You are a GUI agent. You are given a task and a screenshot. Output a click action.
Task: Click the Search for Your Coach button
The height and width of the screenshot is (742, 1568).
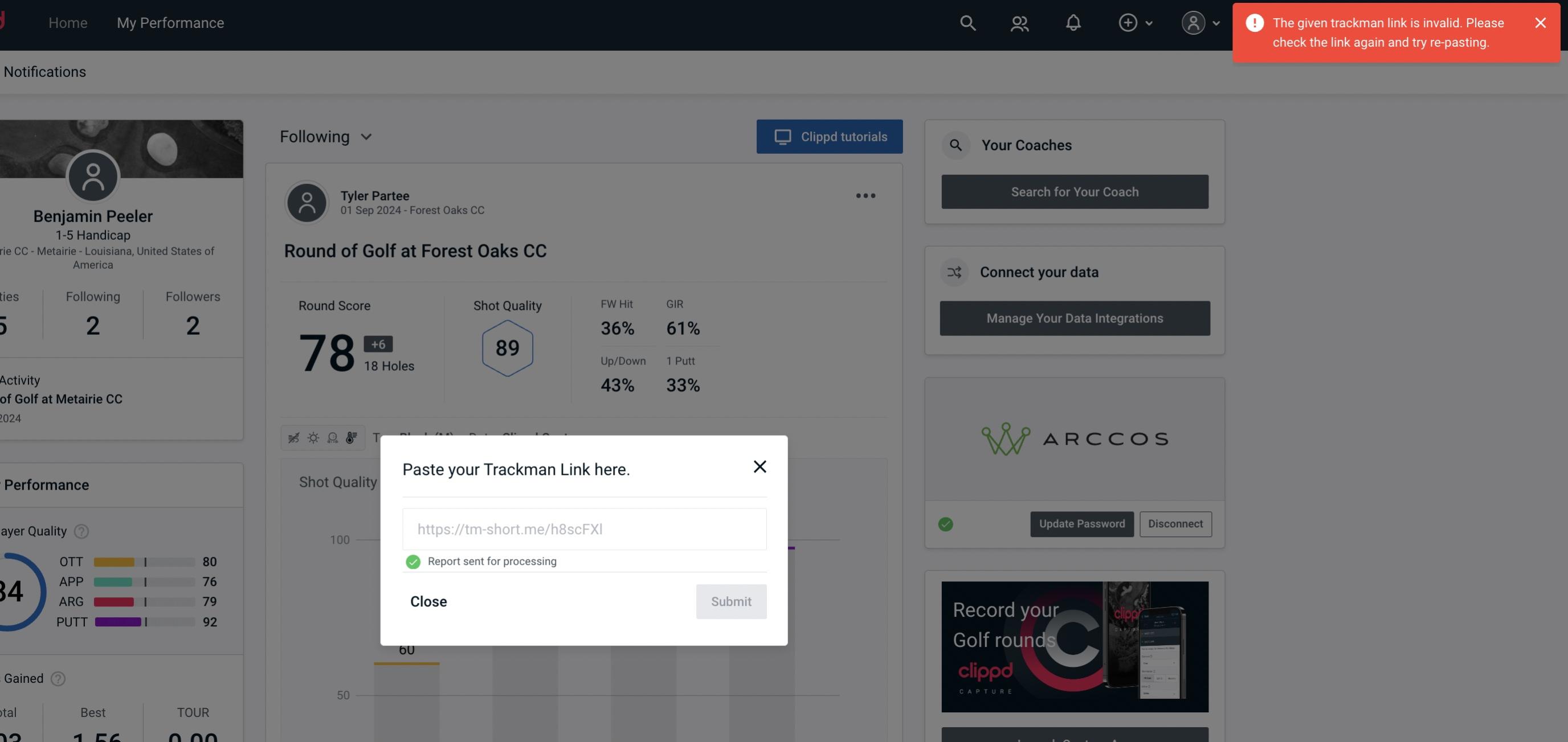tap(1075, 192)
